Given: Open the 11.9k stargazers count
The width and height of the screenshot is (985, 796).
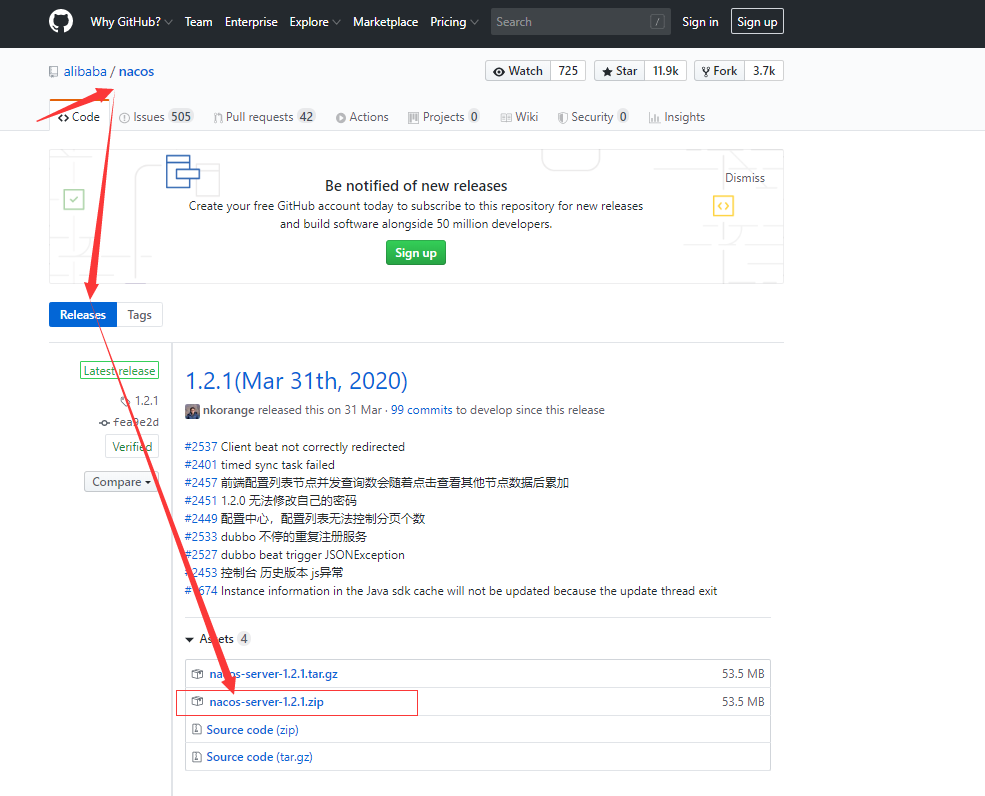Looking at the screenshot, I should pyautogui.click(x=665, y=71).
